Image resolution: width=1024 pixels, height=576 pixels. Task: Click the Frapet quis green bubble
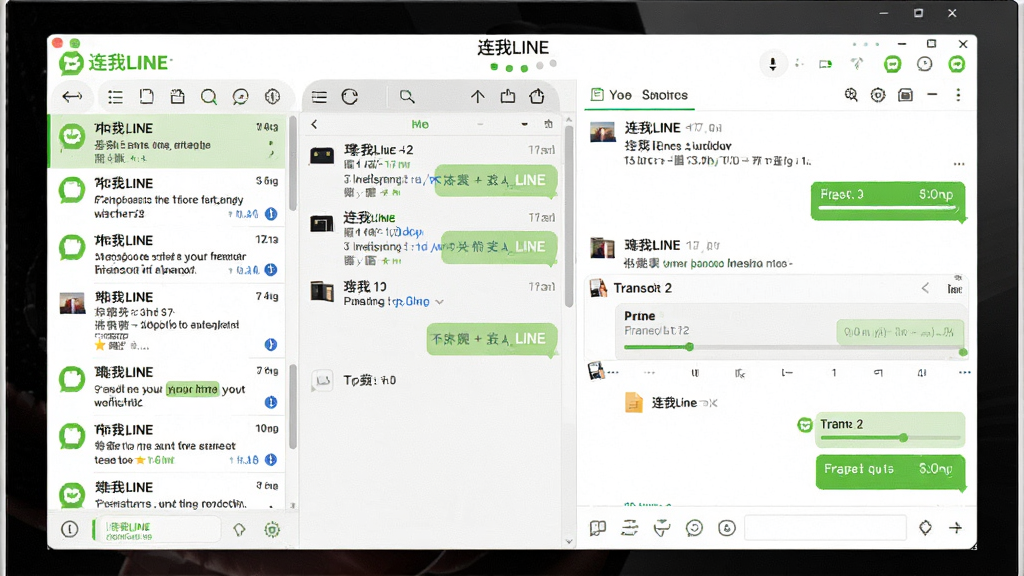click(x=890, y=472)
